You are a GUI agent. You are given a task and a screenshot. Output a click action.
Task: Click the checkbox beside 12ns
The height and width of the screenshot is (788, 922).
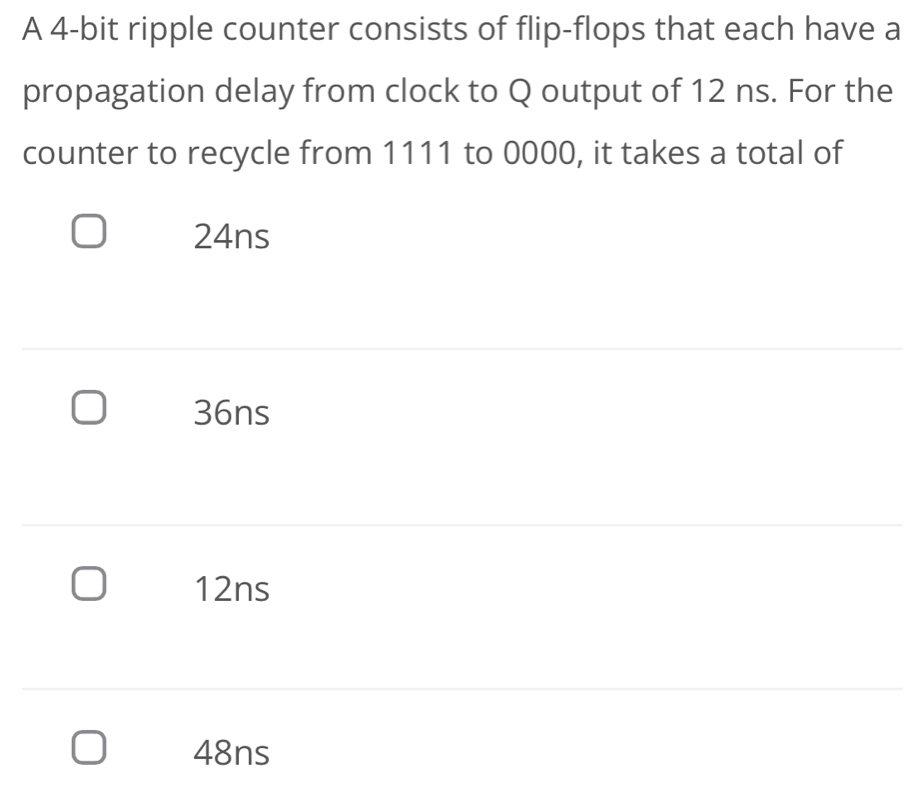pyautogui.click(x=91, y=583)
